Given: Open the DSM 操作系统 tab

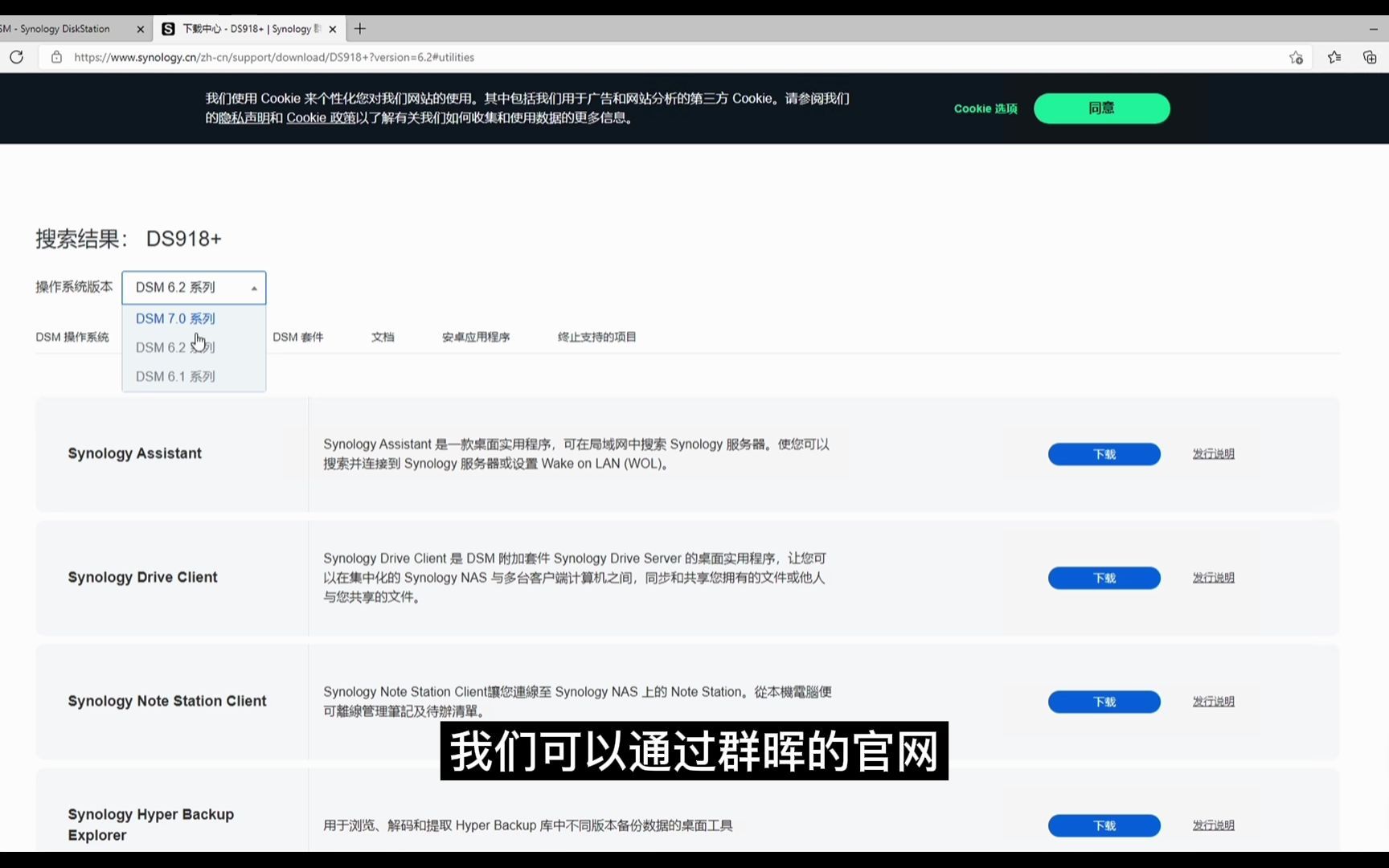Looking at the screenshot, I should 72,337.
